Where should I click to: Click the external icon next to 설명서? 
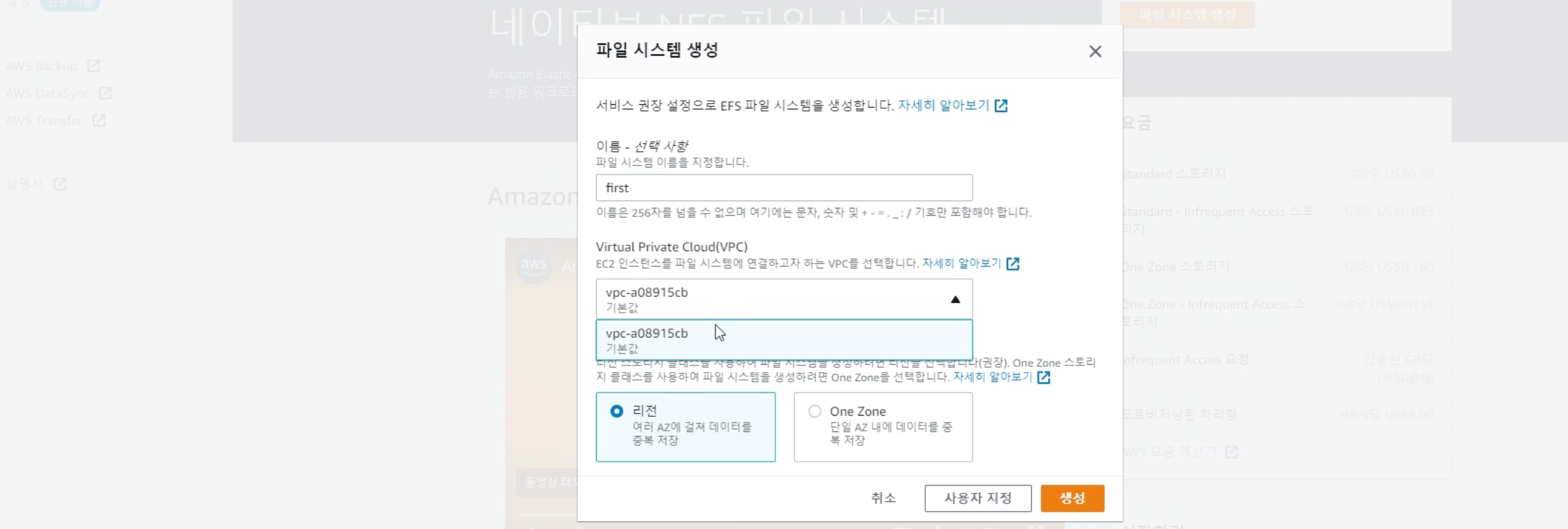[x=60, y=184]
